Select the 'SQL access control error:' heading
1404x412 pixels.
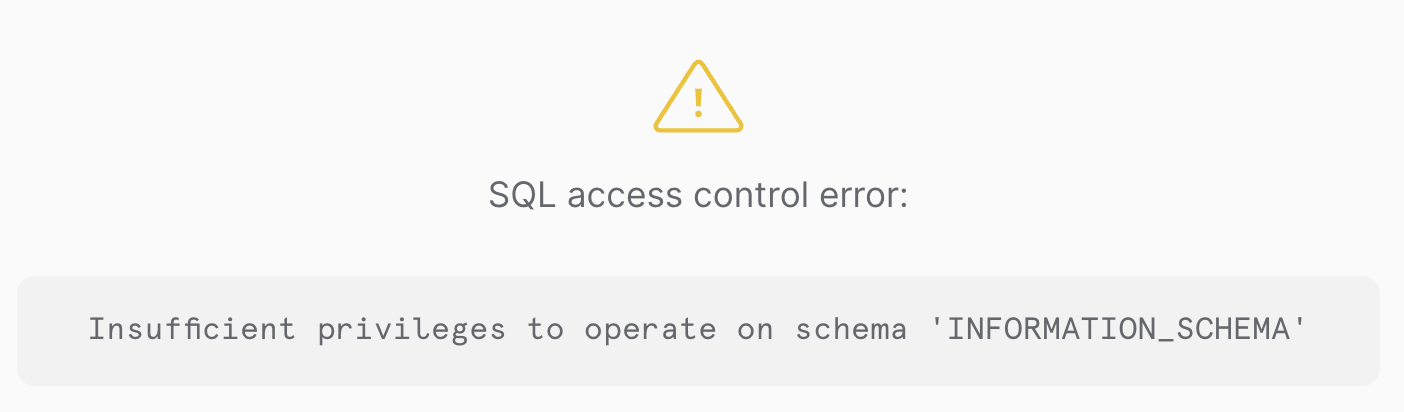coord(698,195)
